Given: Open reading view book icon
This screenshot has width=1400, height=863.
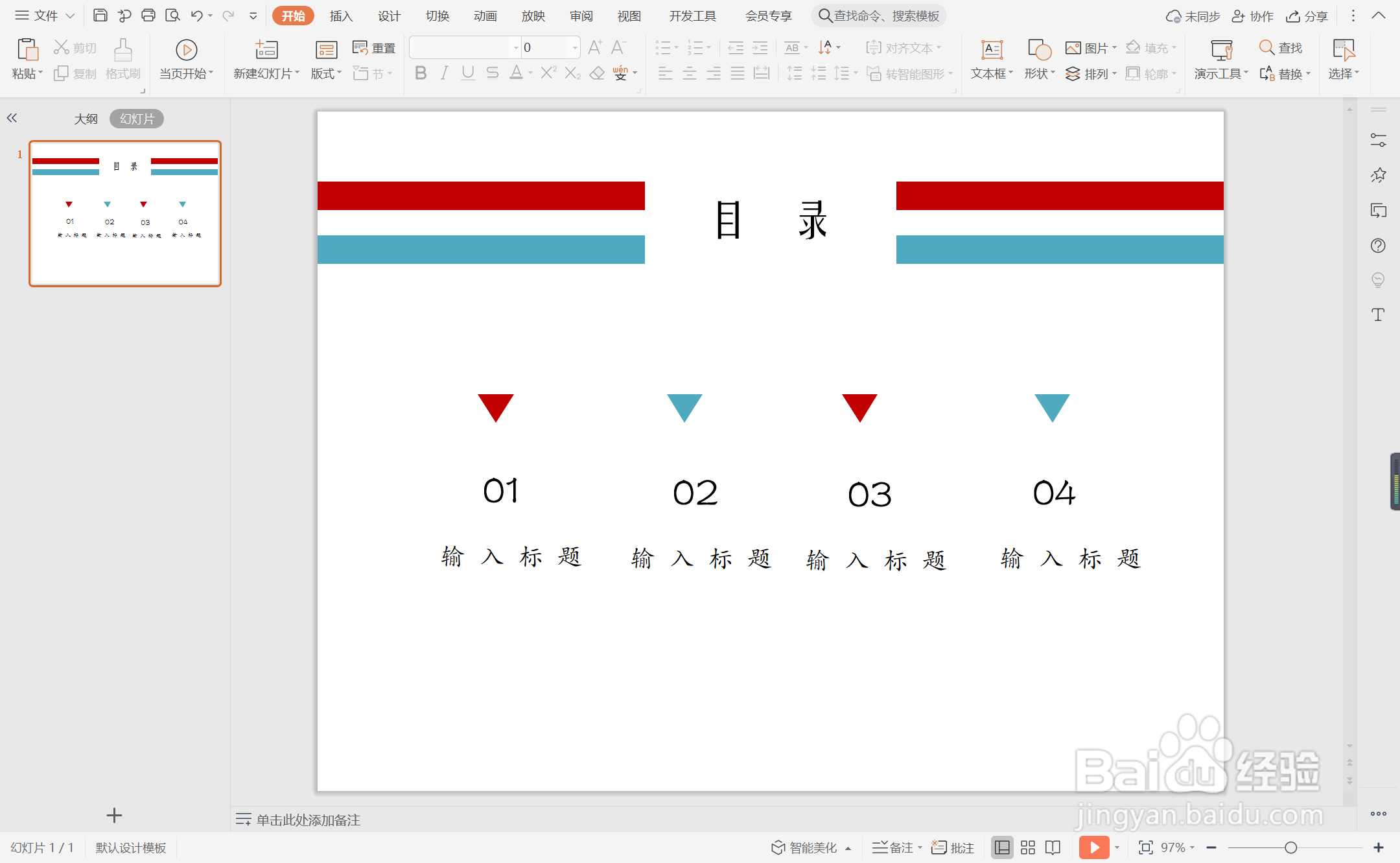Looking at the screenshot, I should (x=1053, y=847).
